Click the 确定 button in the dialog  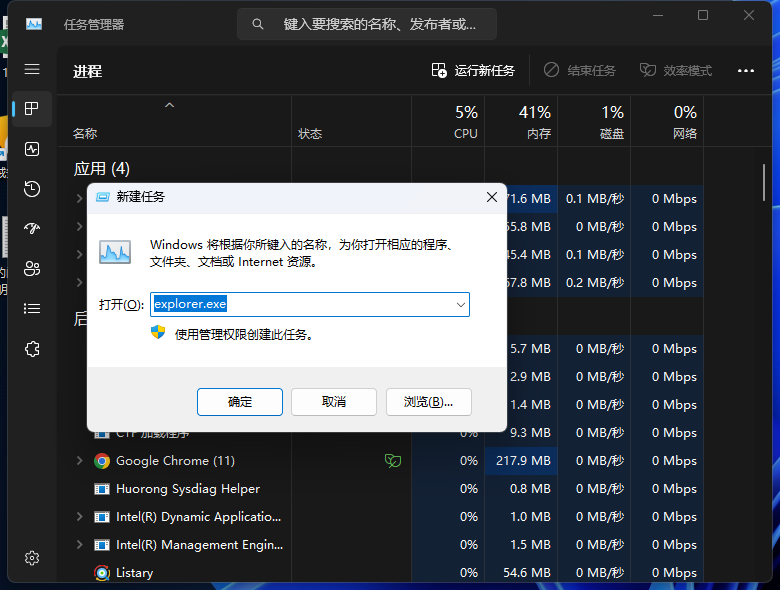coord(240,402)
